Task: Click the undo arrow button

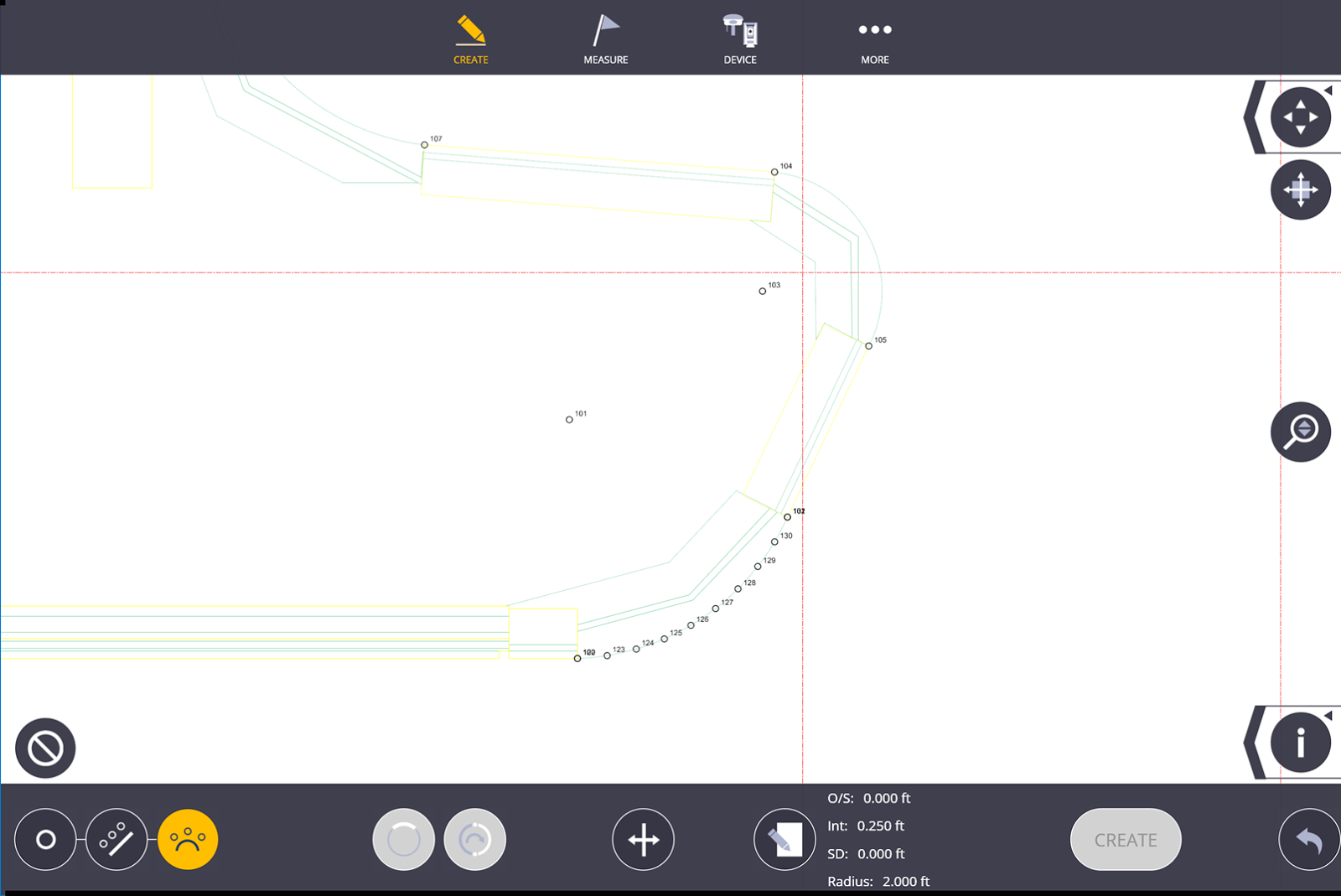Action: point(1307,839)
